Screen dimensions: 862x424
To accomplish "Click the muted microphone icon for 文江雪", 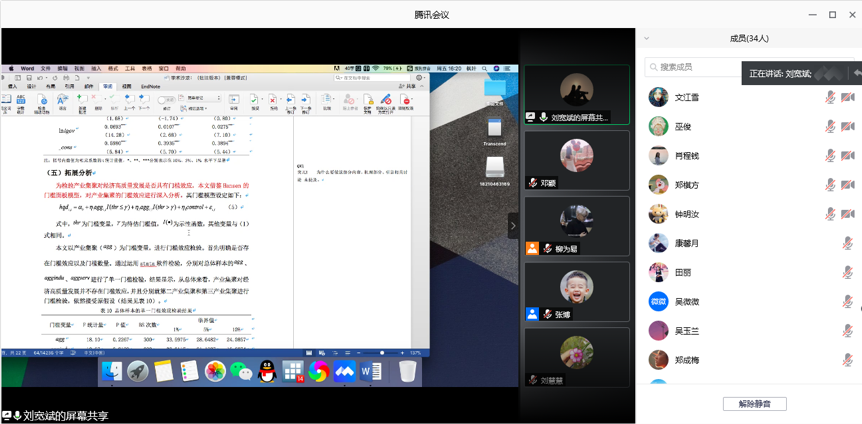I will pos(830,97).
